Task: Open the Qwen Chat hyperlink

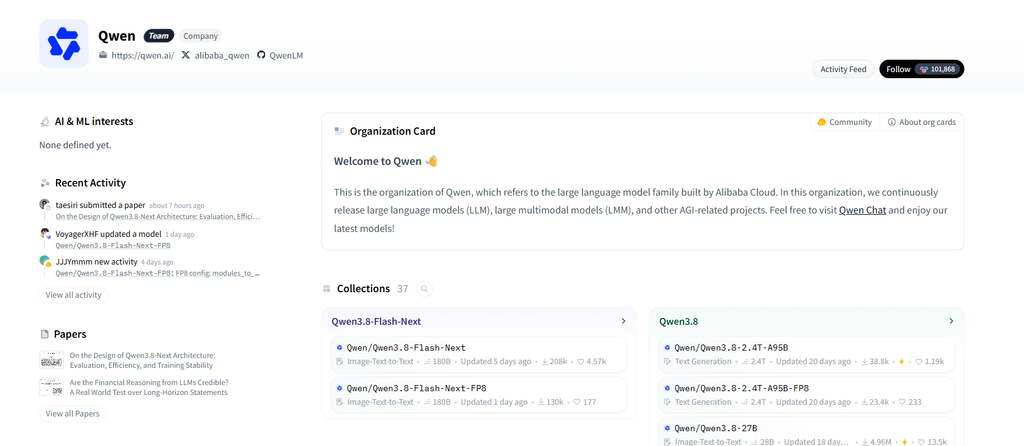Action: 862,211
